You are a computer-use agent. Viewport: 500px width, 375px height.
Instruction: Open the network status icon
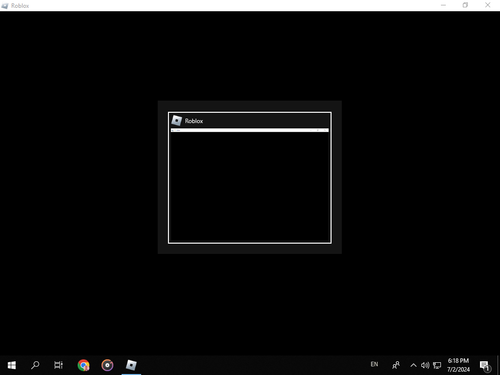(437, 365)
